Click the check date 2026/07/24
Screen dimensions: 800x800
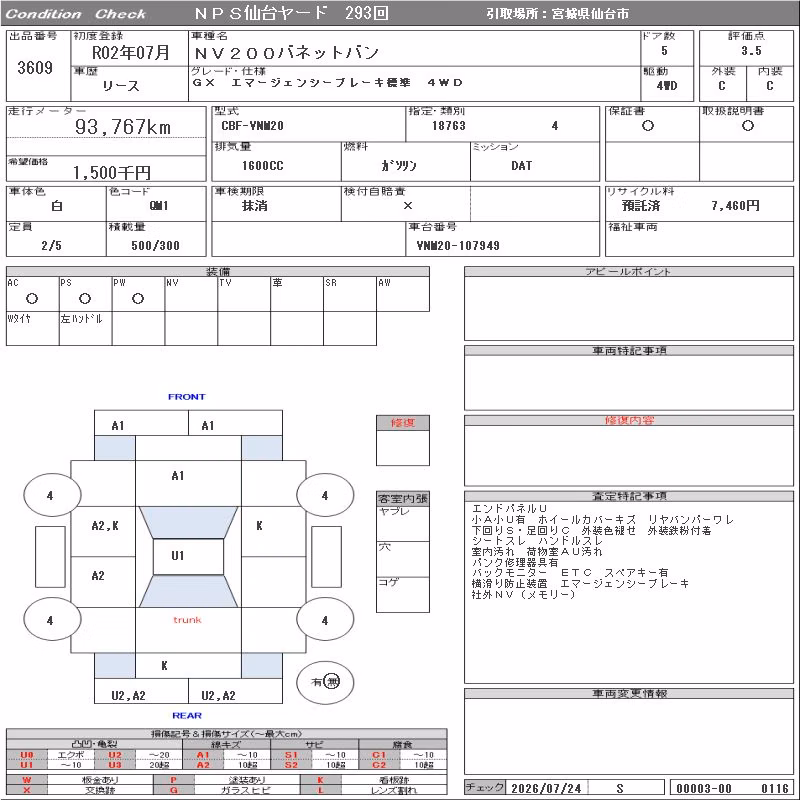(x=546, y=788)
